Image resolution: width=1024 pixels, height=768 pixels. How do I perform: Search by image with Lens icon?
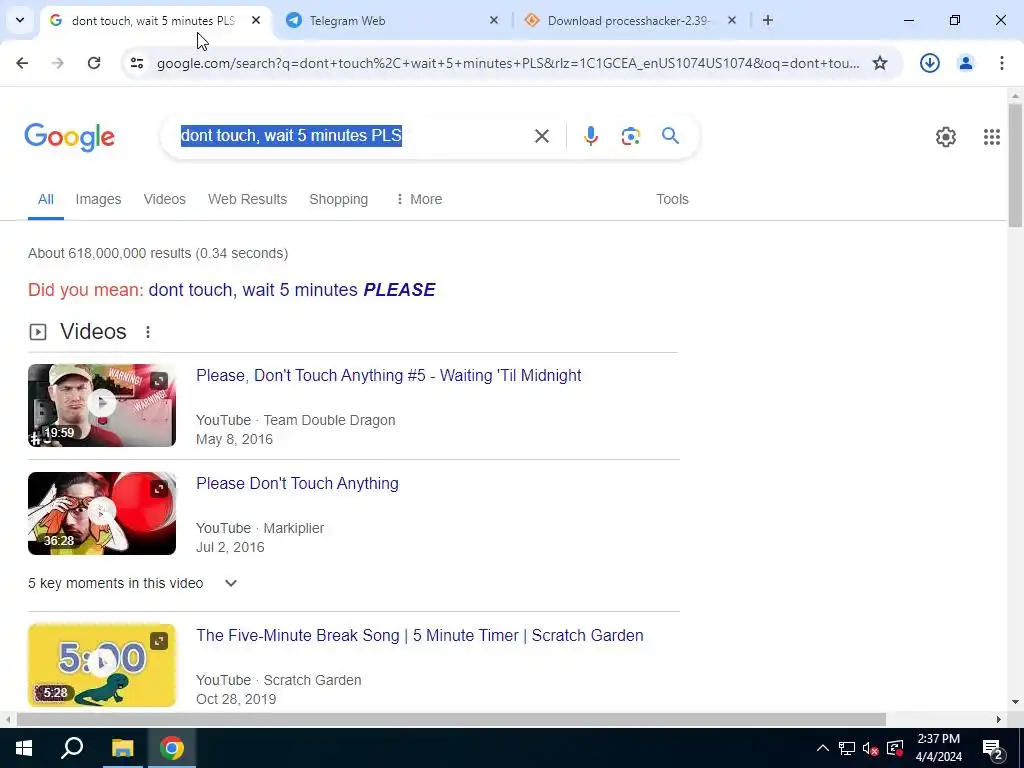(x=630, y=136)
